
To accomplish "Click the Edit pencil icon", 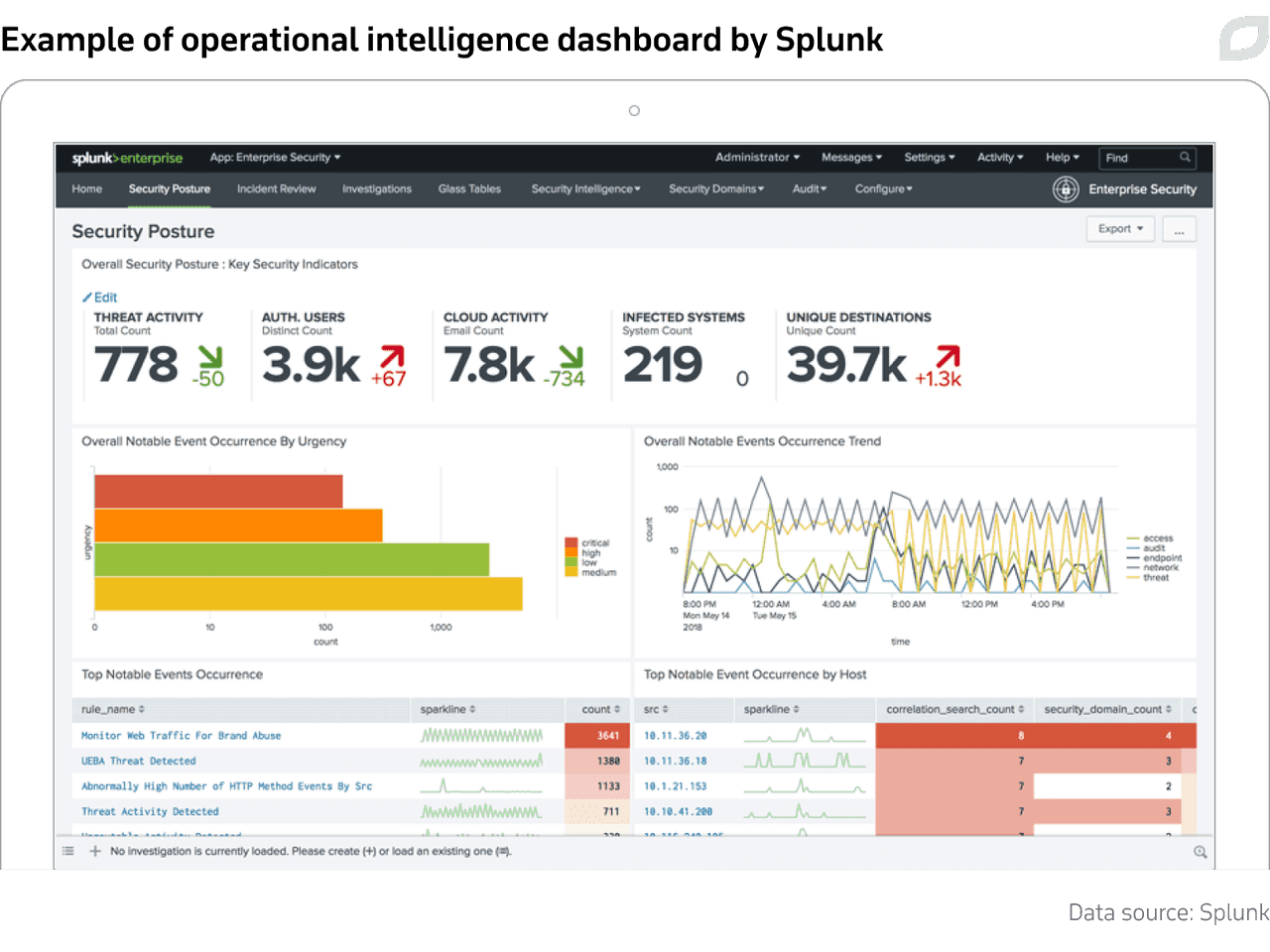I will coord(88,297).
